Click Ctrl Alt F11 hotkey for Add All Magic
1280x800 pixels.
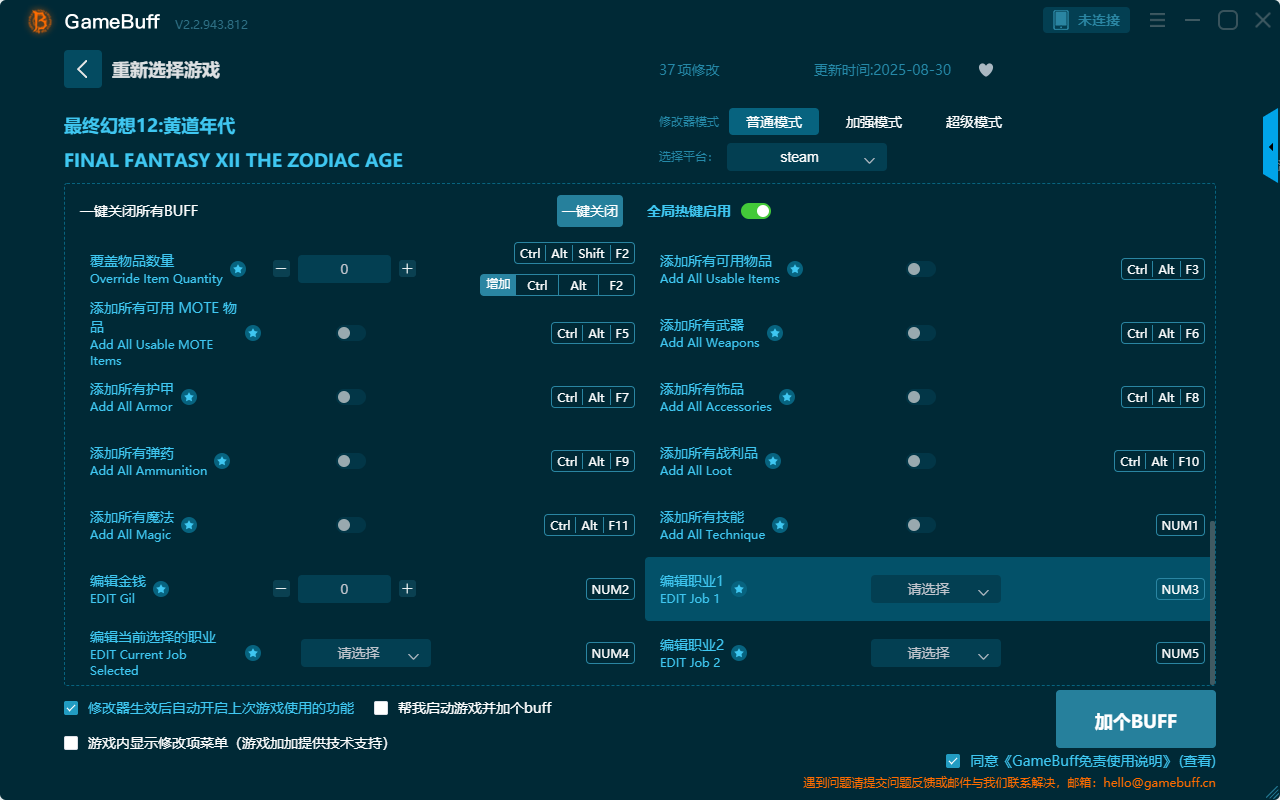(590, 525)
